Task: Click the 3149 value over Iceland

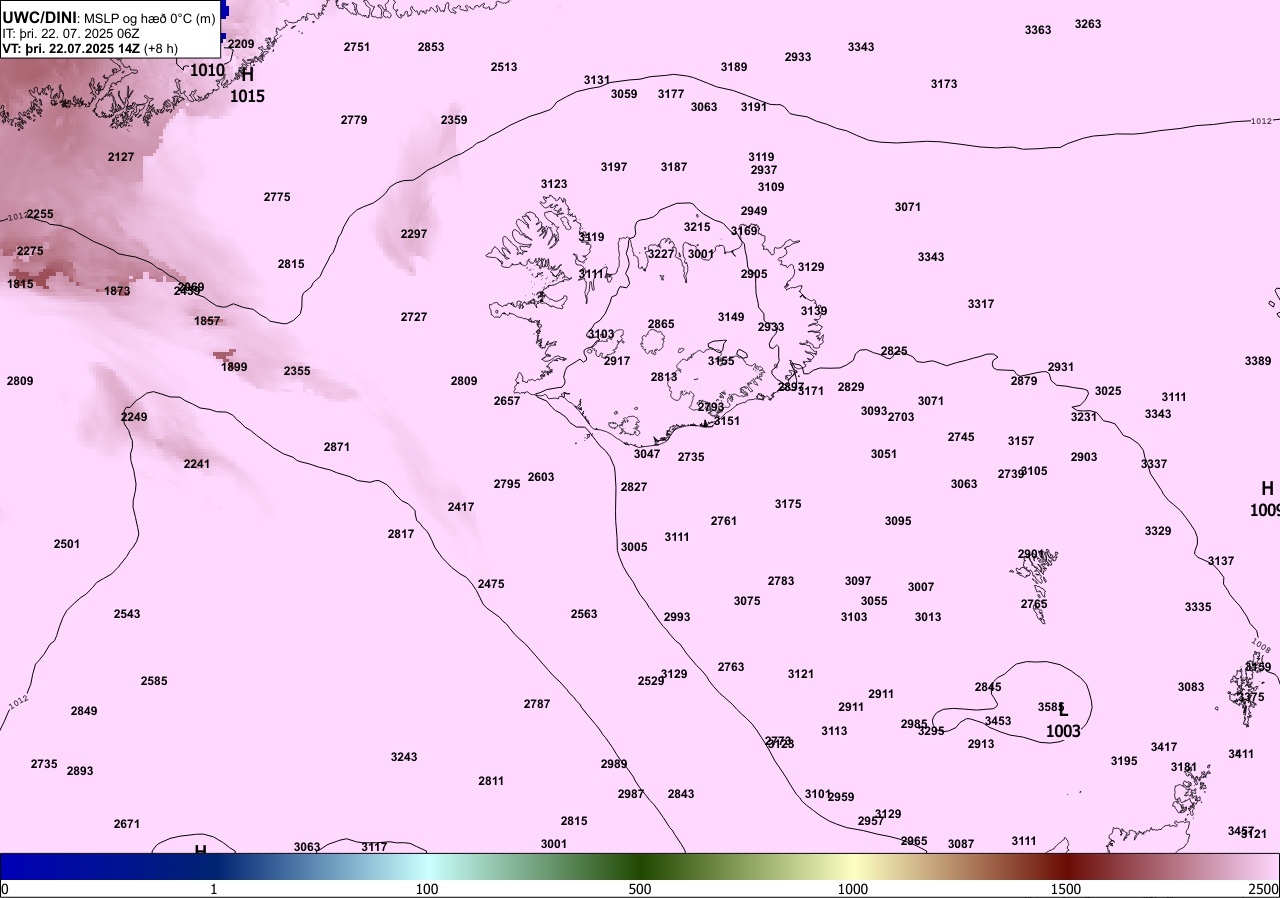Action: [731, 317]
